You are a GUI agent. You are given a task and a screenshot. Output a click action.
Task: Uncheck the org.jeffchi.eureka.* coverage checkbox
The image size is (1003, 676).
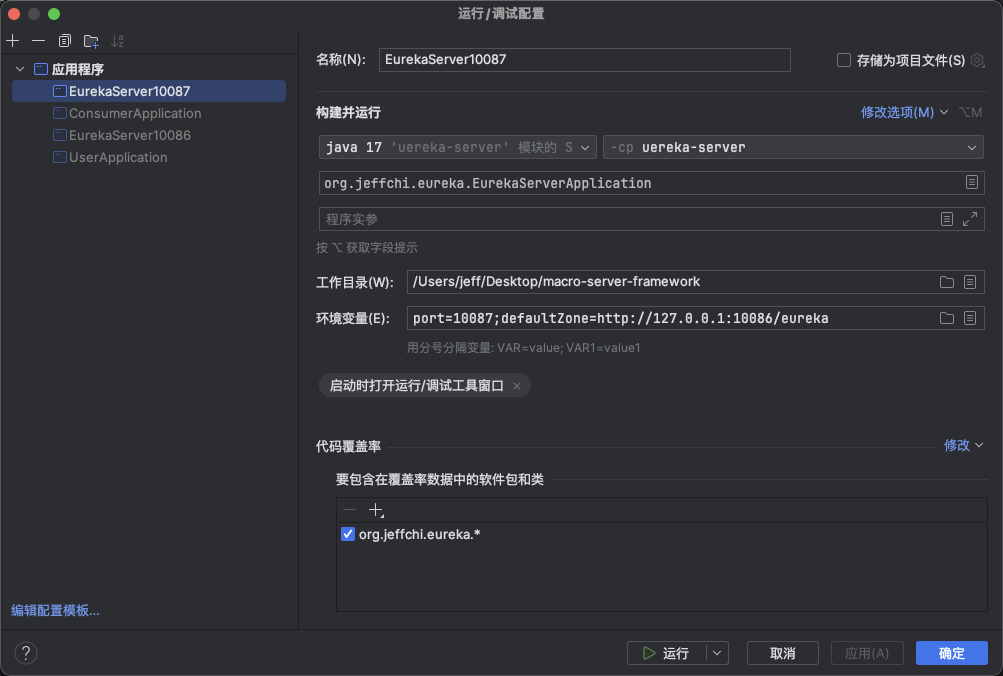pyautogui.click(x=348, y=535)
